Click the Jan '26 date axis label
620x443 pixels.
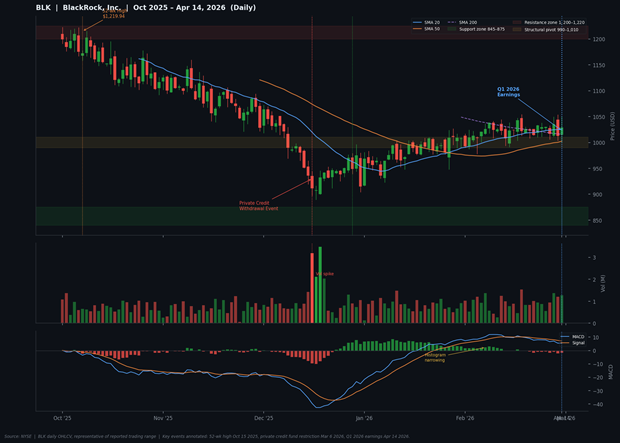(364, 418)
